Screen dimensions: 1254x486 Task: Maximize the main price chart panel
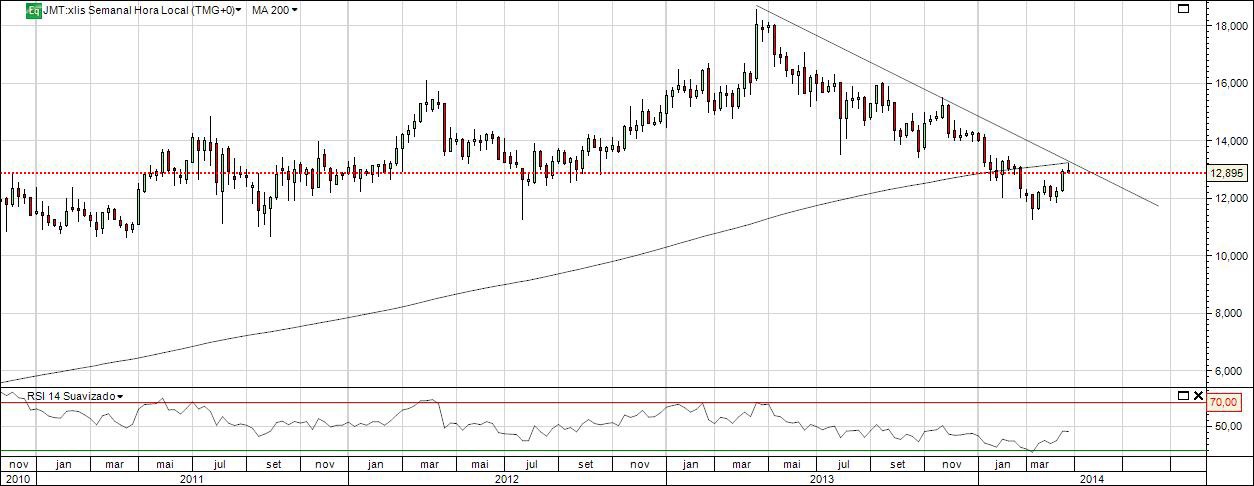[x=1183, y=9]
